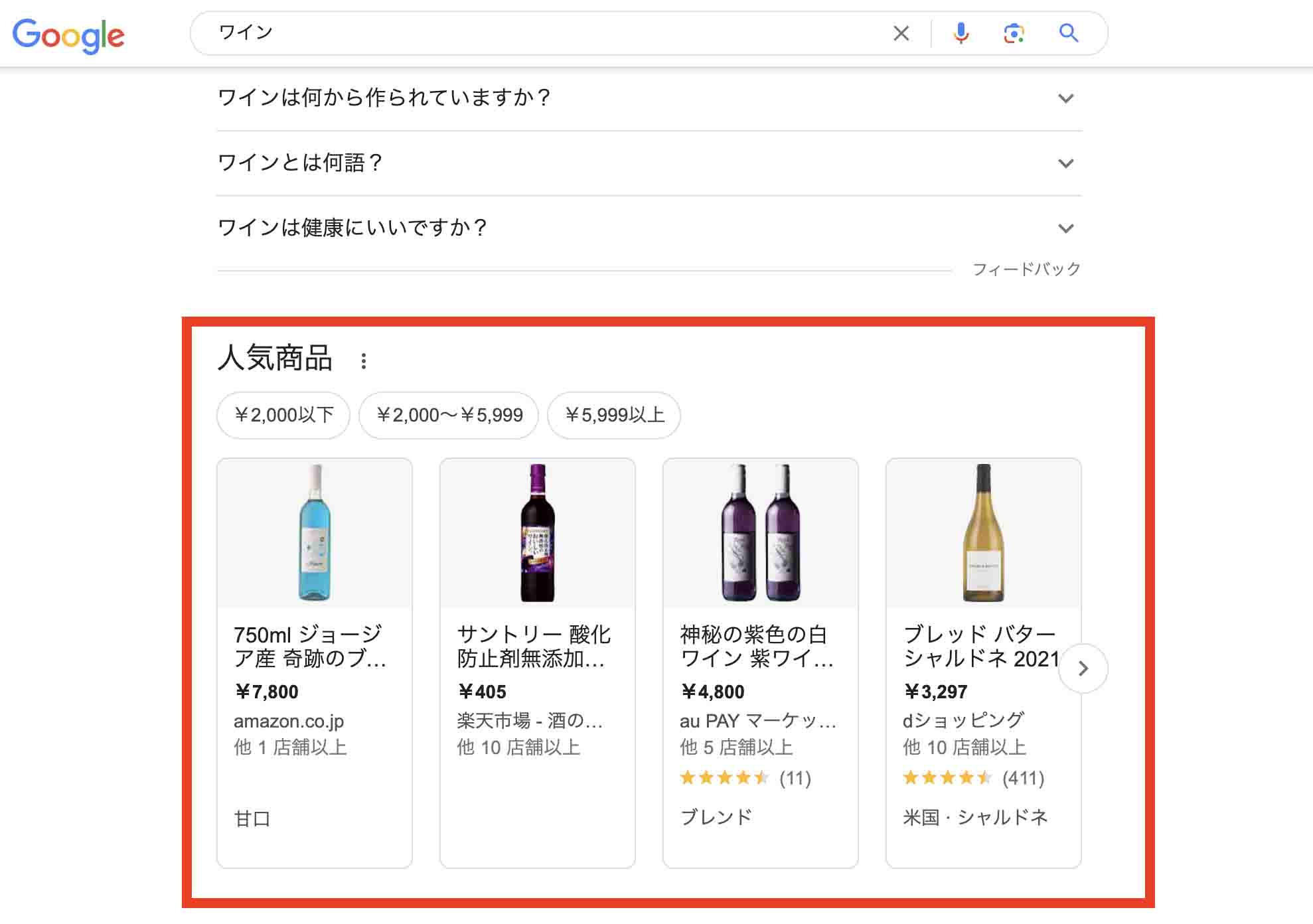Image resolution: width=1313 pixels, height=924 pixels.
Task: Click dショッピング seller name
Action: (963, 720)
